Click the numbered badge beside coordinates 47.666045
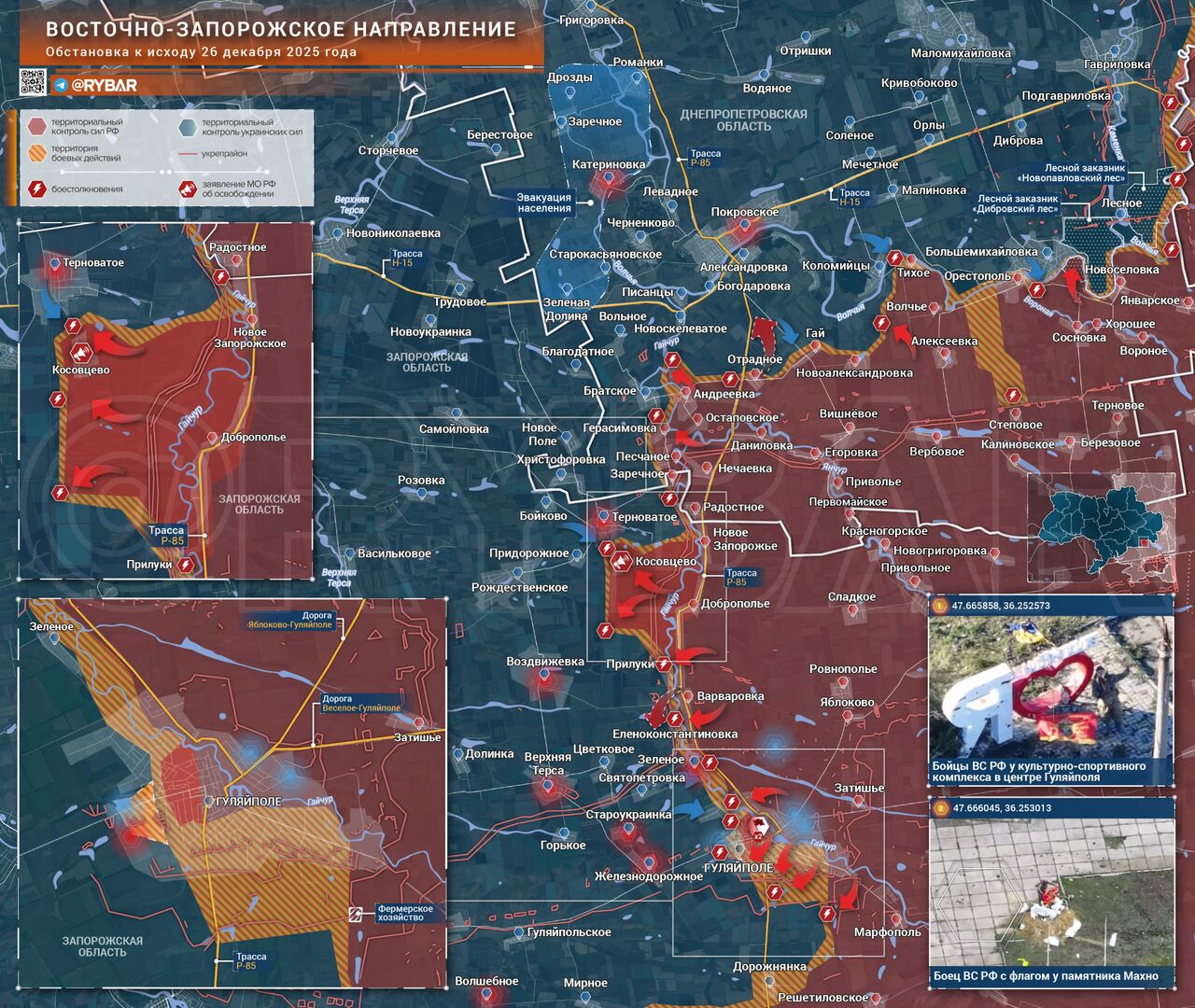The image size is (1195, 1008). tap(939, 808)
